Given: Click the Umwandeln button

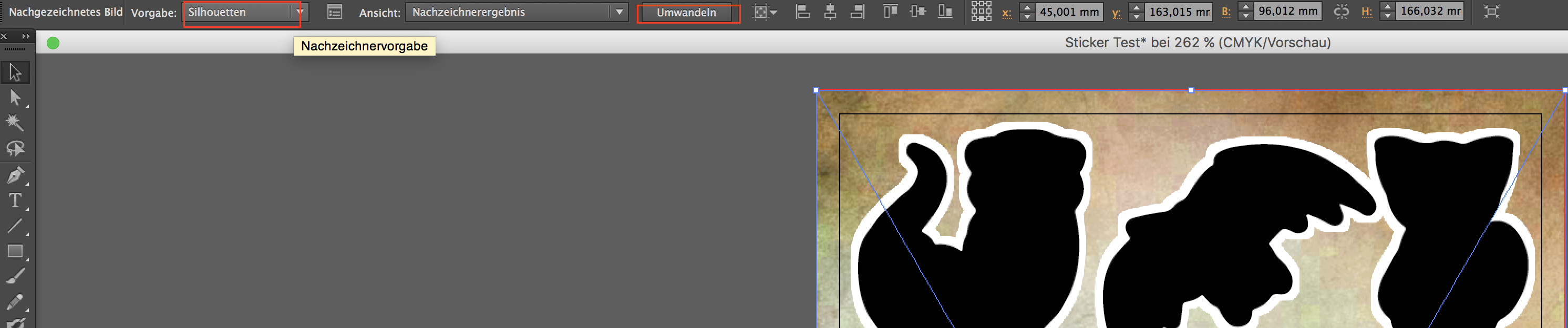Looking at the screenshot, I should (x=687, y=12).
